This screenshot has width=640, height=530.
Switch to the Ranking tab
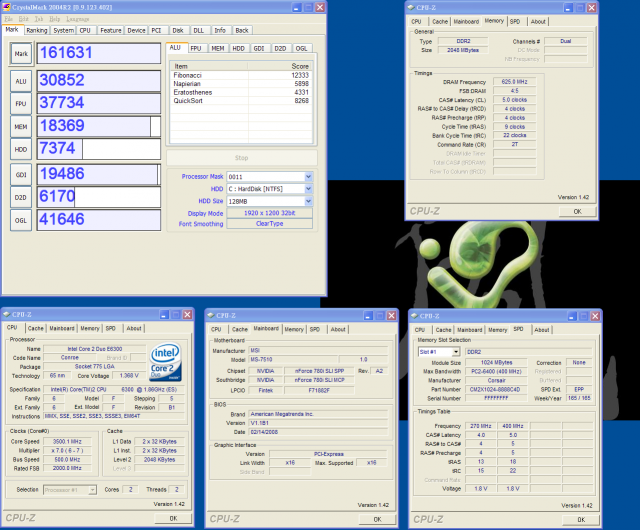[x=37, y=30]
